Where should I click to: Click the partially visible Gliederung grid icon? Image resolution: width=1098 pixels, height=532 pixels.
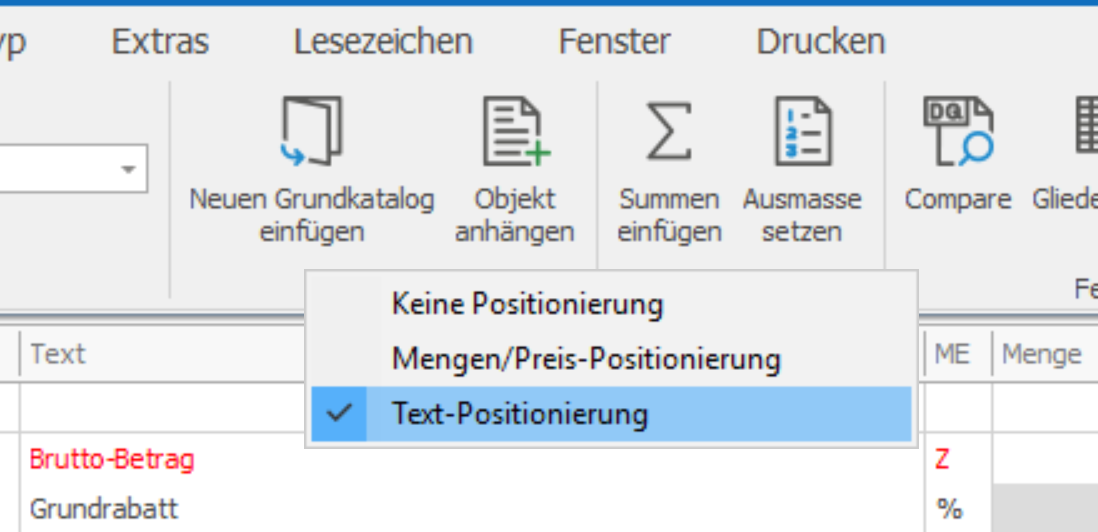pyautogui.click(x=1087, y=126)
